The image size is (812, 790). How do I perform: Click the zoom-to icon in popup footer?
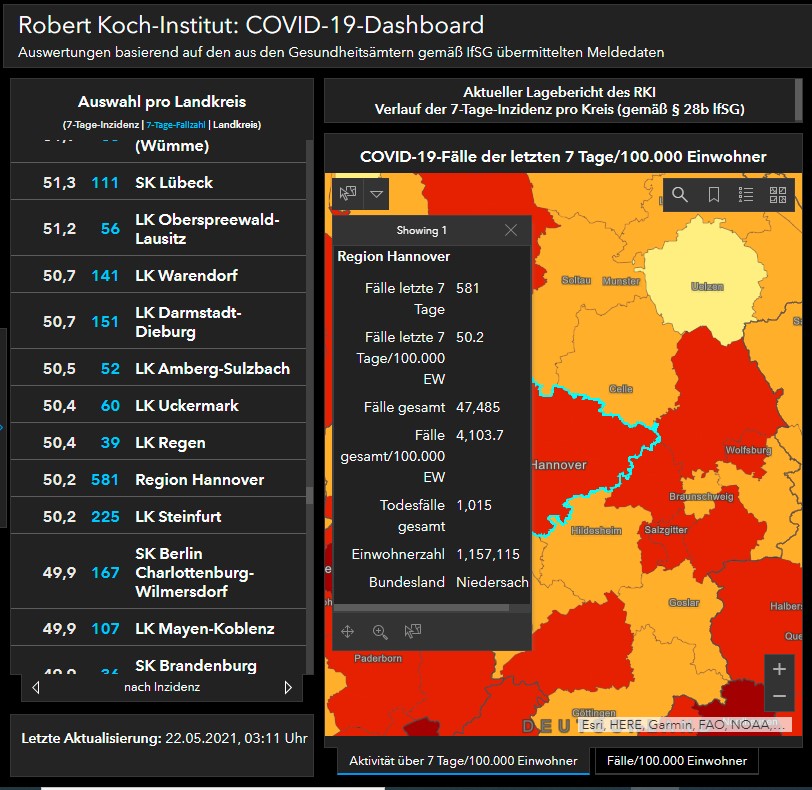(x=380, y=631)
